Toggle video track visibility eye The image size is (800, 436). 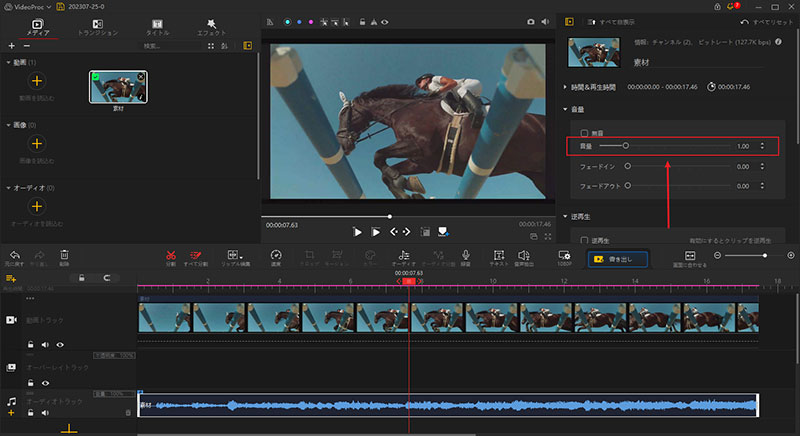pyautogui.click(x=60, y=345)
